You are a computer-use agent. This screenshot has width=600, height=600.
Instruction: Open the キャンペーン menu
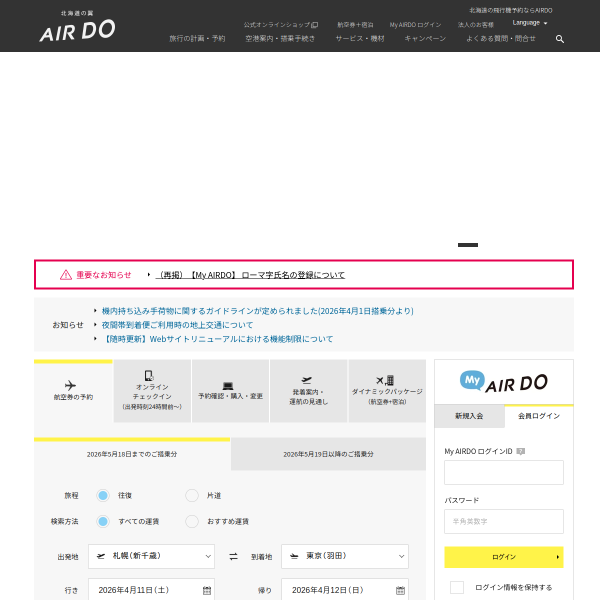click(x=425, y=39)
